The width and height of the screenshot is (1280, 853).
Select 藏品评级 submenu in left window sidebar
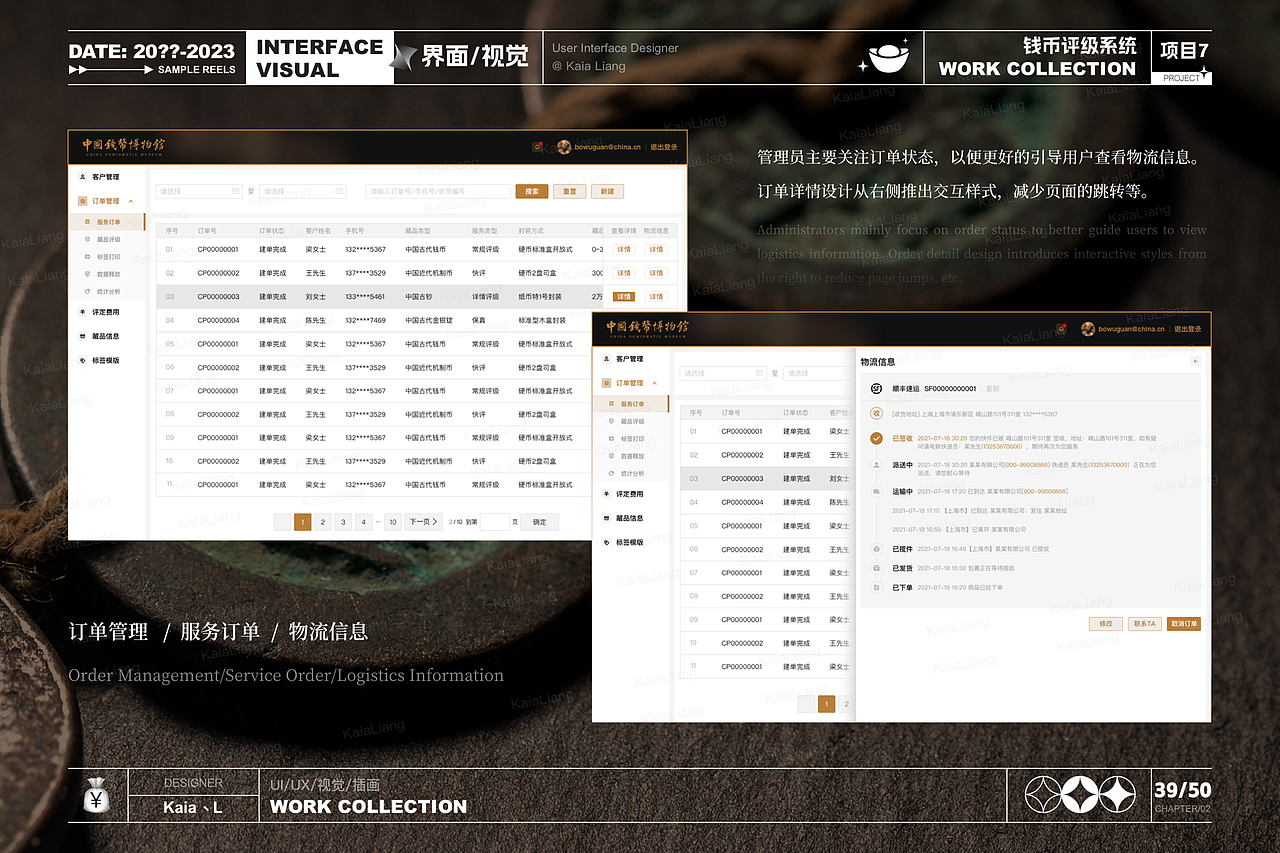pos(108,239)
